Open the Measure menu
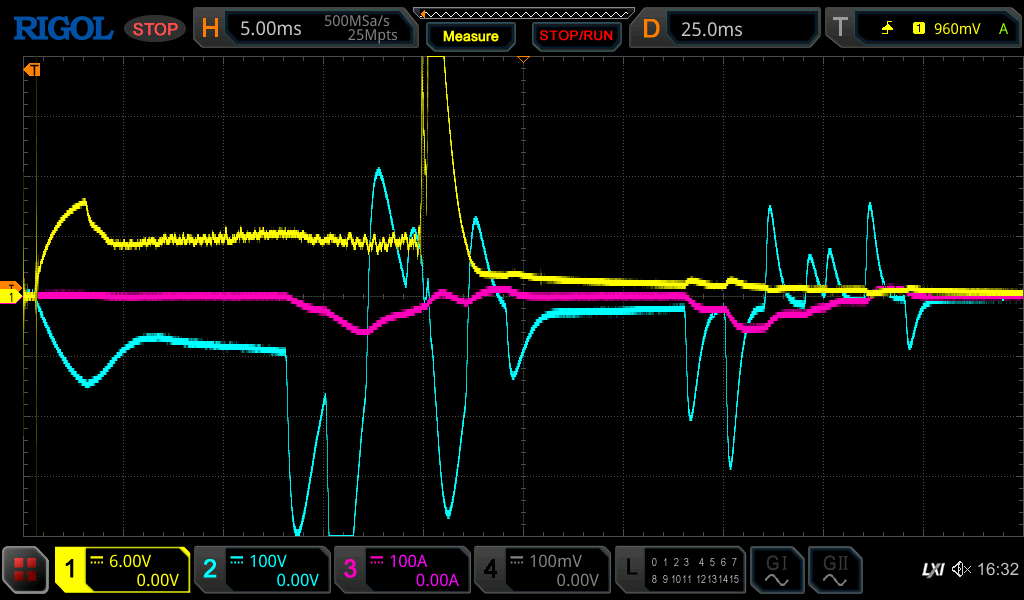 pos(470,36)
